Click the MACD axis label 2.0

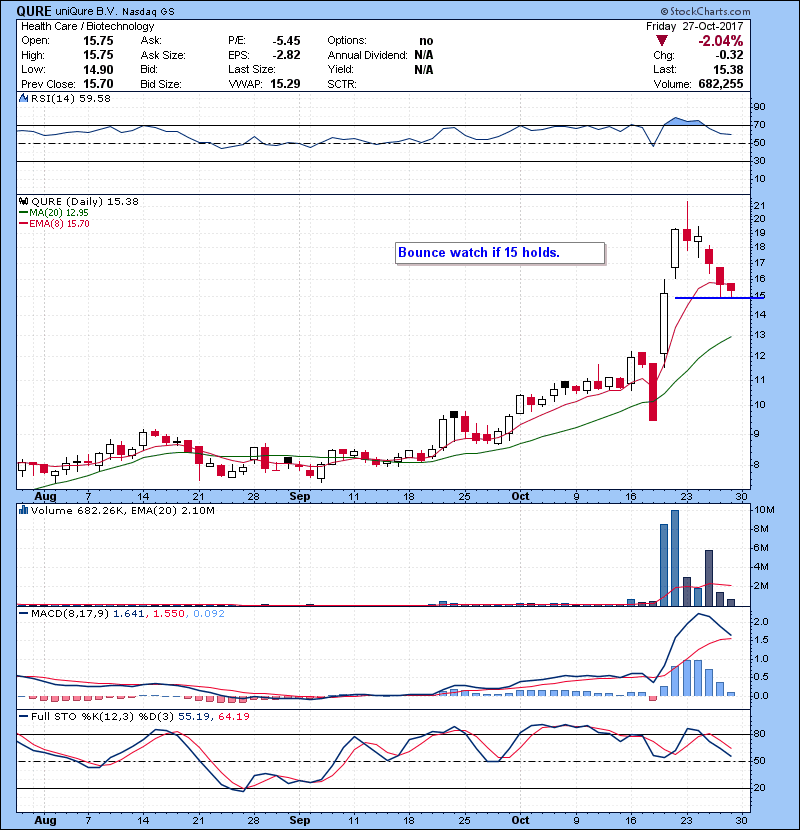[x=761, y=621]
